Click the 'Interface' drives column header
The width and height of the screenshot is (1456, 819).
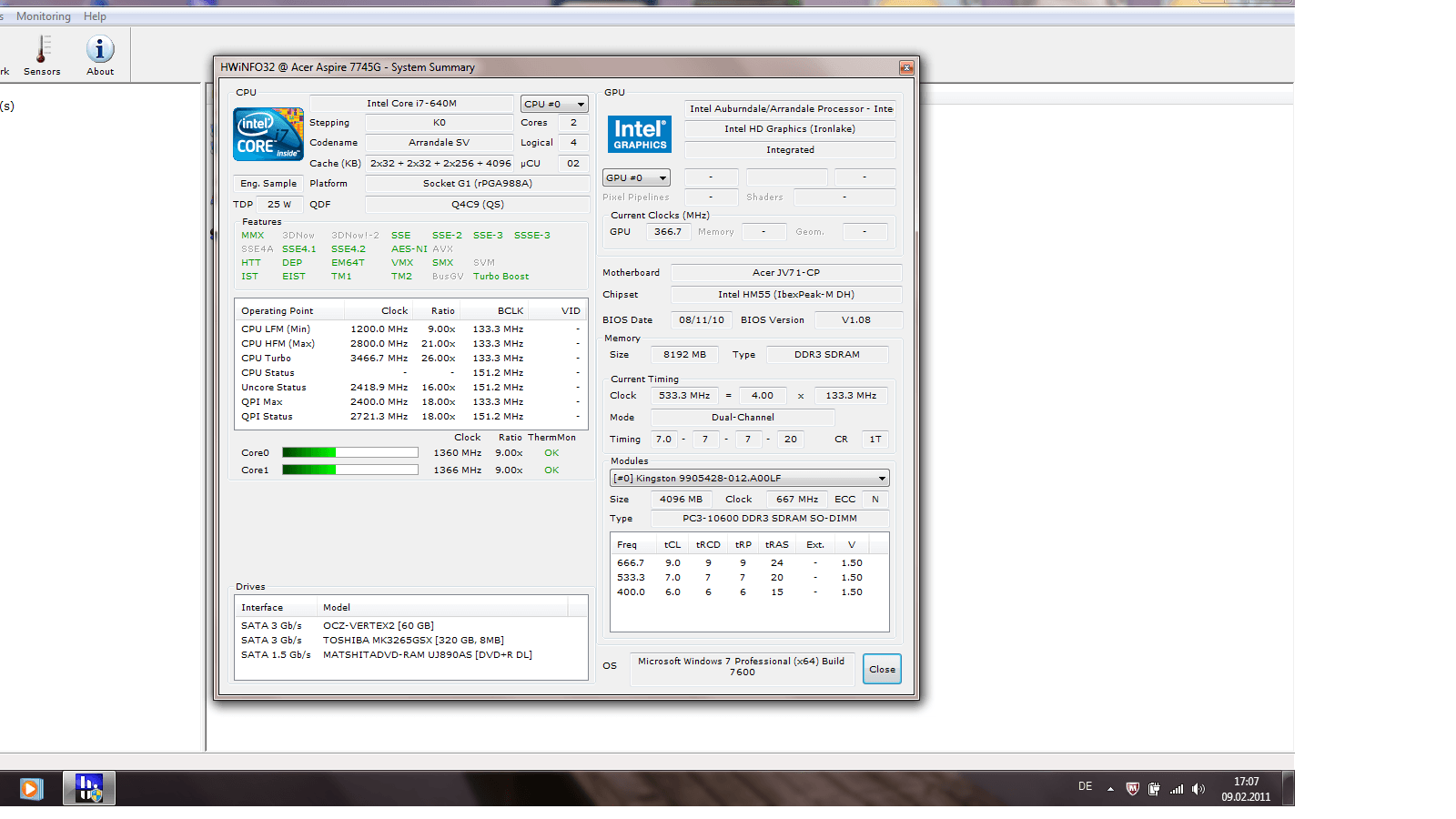pyautogui.click(x=276, y=607)
